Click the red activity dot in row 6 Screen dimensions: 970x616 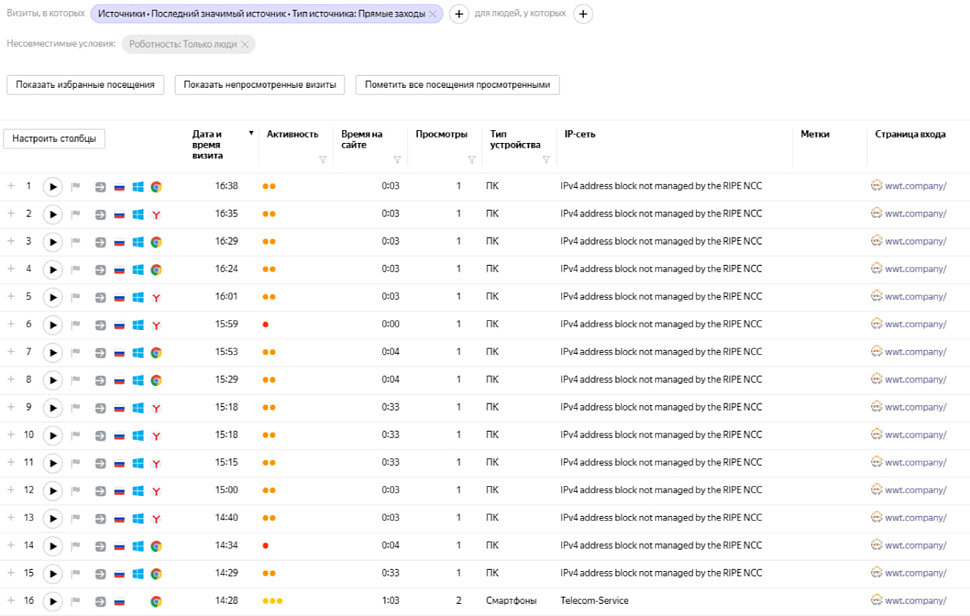265,325
